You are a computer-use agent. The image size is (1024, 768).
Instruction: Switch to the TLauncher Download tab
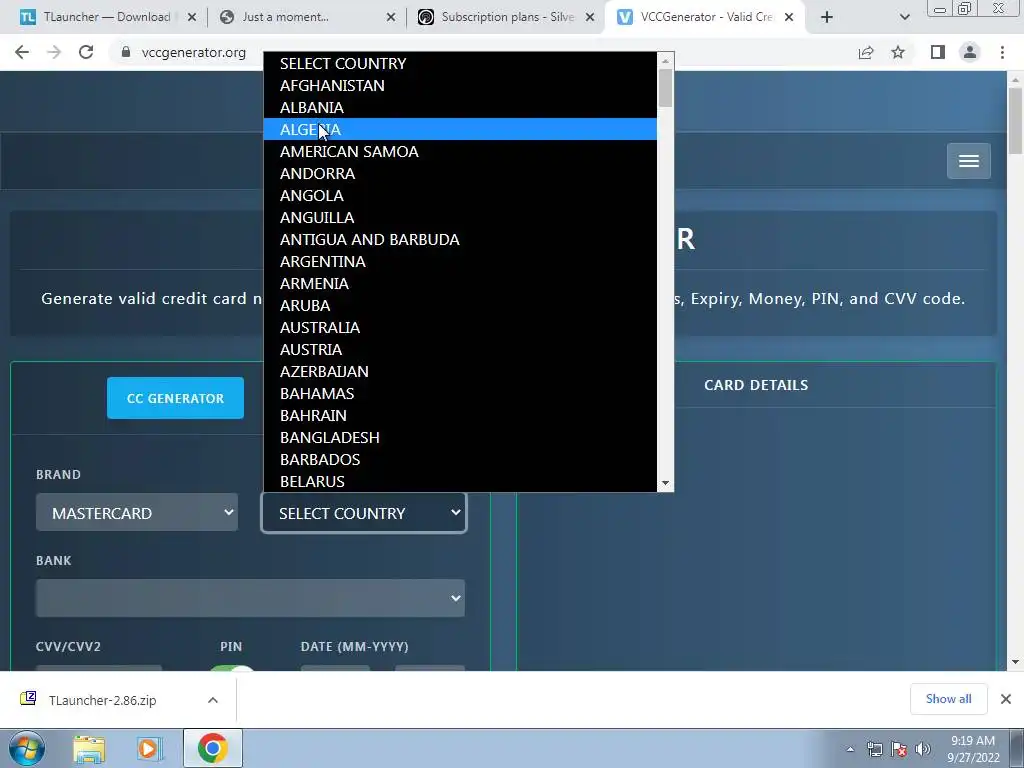[106, 18]
